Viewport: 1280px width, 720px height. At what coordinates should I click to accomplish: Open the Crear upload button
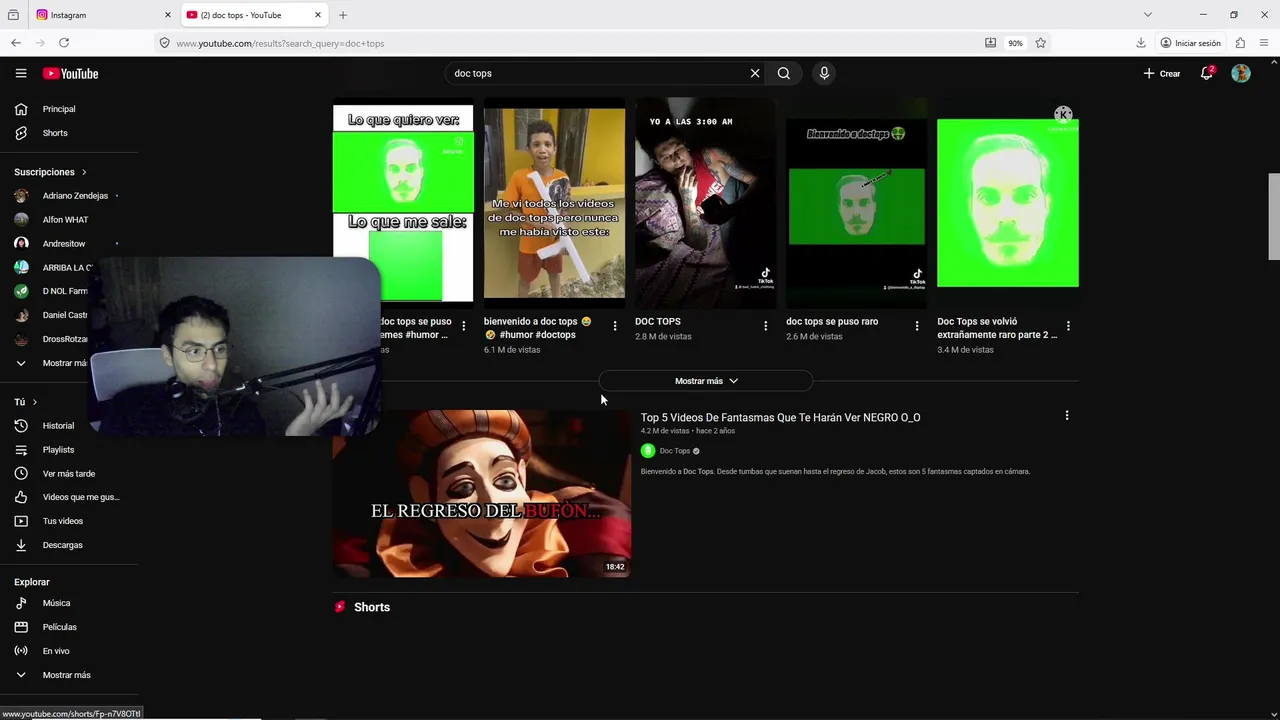(x=1162, y=73)
